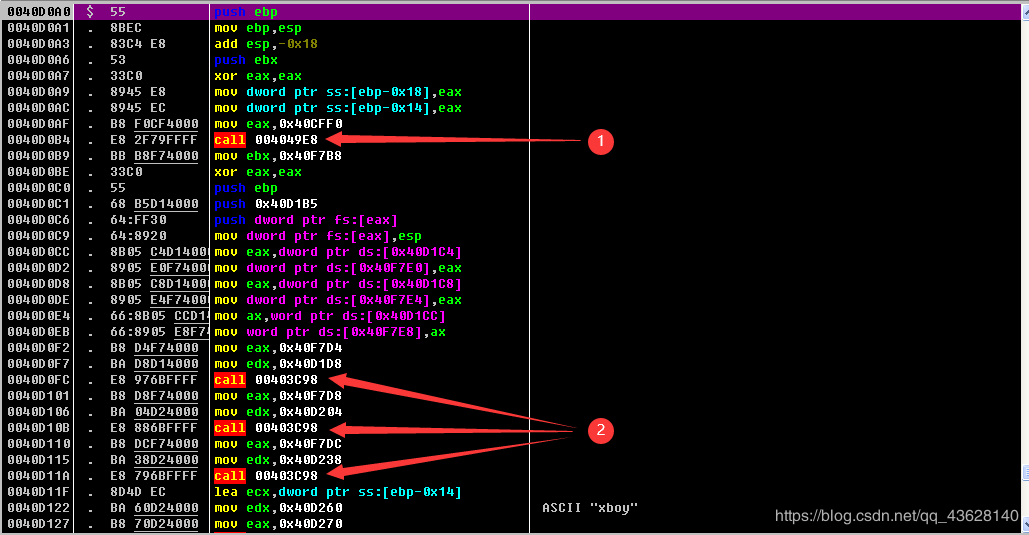Click "mov eax,dword ptr ds:[0x40D1C4]"
The image size is (1029, 535).
coord(338,252)
